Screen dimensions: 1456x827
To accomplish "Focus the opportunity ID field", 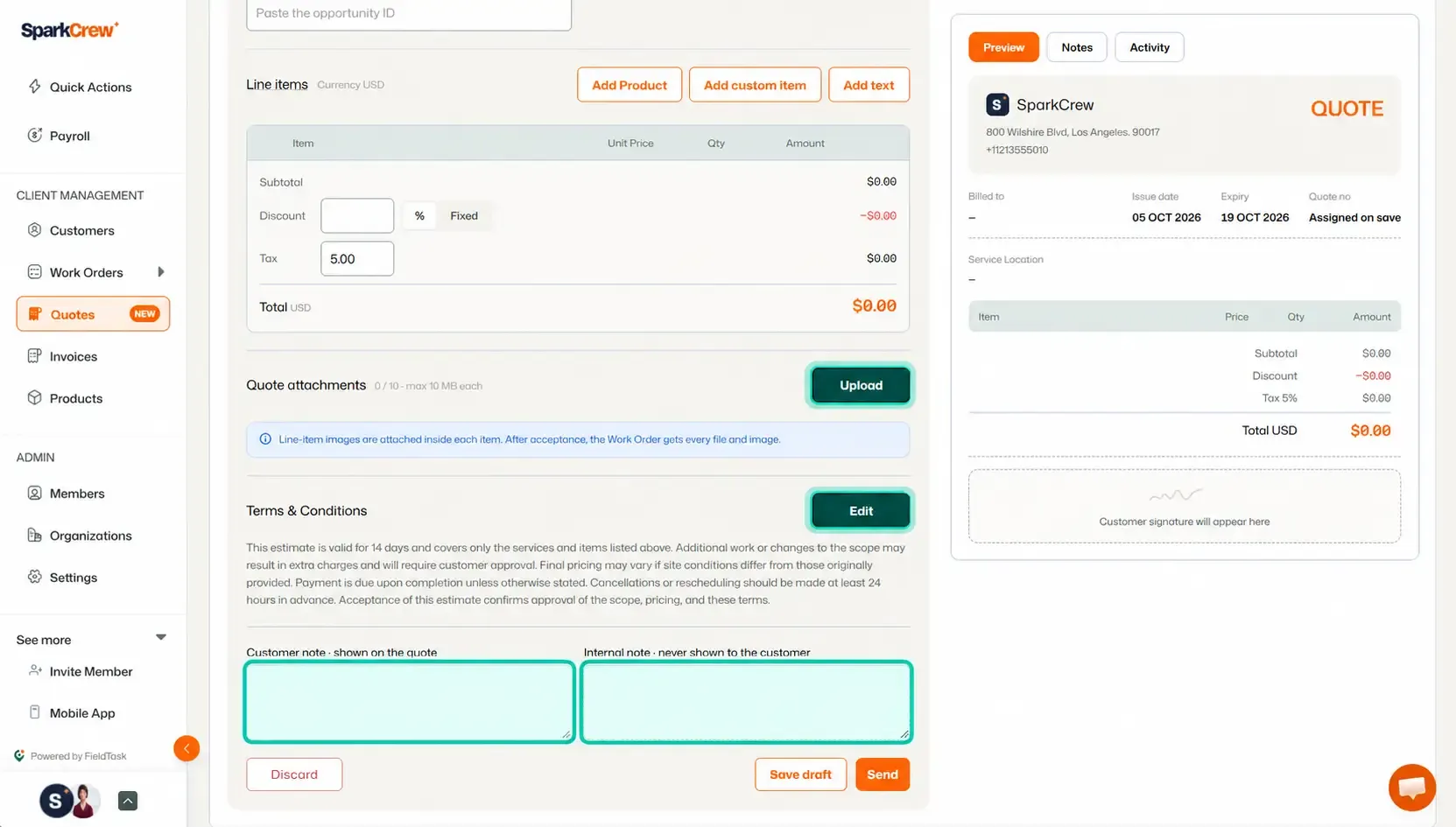I will coord(409,14).
